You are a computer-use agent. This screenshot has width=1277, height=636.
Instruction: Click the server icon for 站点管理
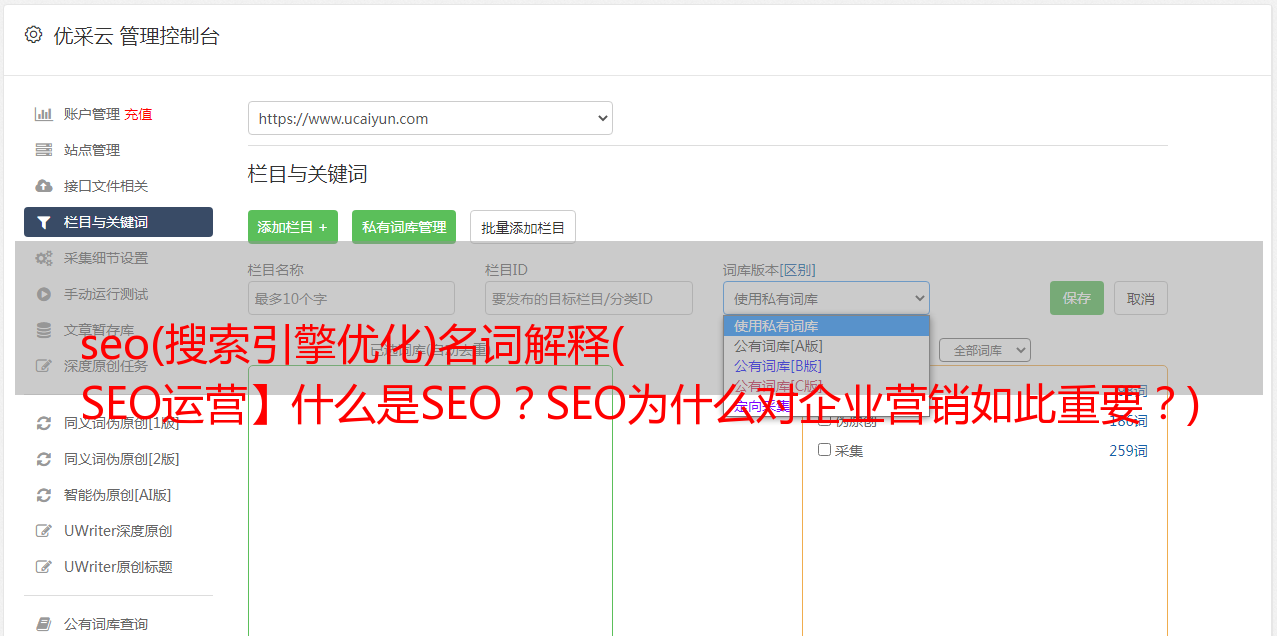pos(43,150)
